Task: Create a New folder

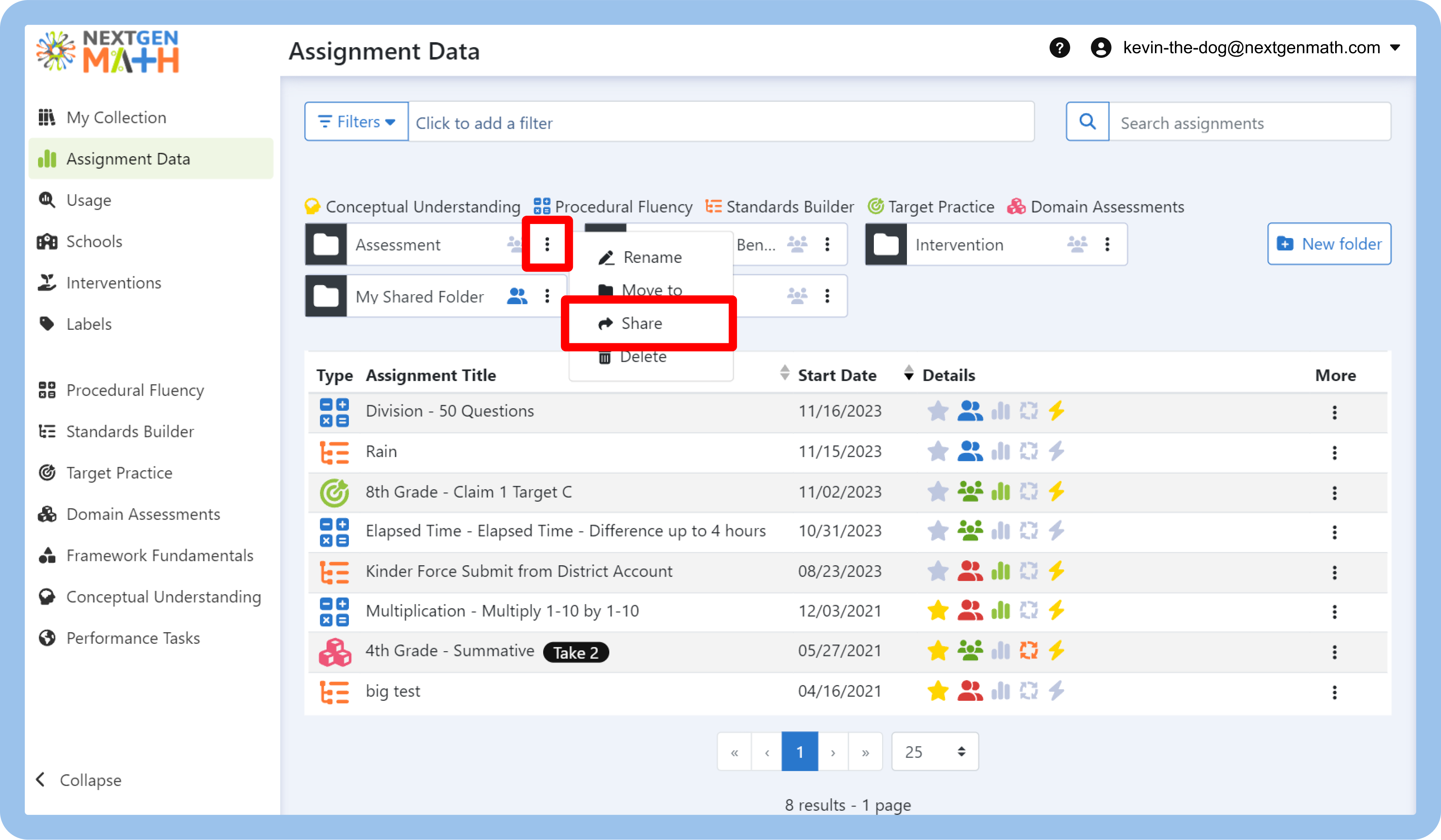Action: point(1329,244)
